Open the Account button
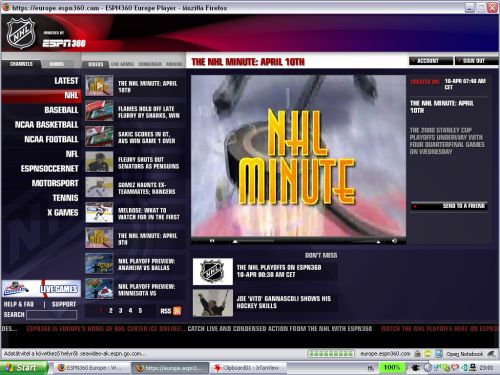Image resolution: width=500 pixels, height=375 pixels. tap(431, 61)
